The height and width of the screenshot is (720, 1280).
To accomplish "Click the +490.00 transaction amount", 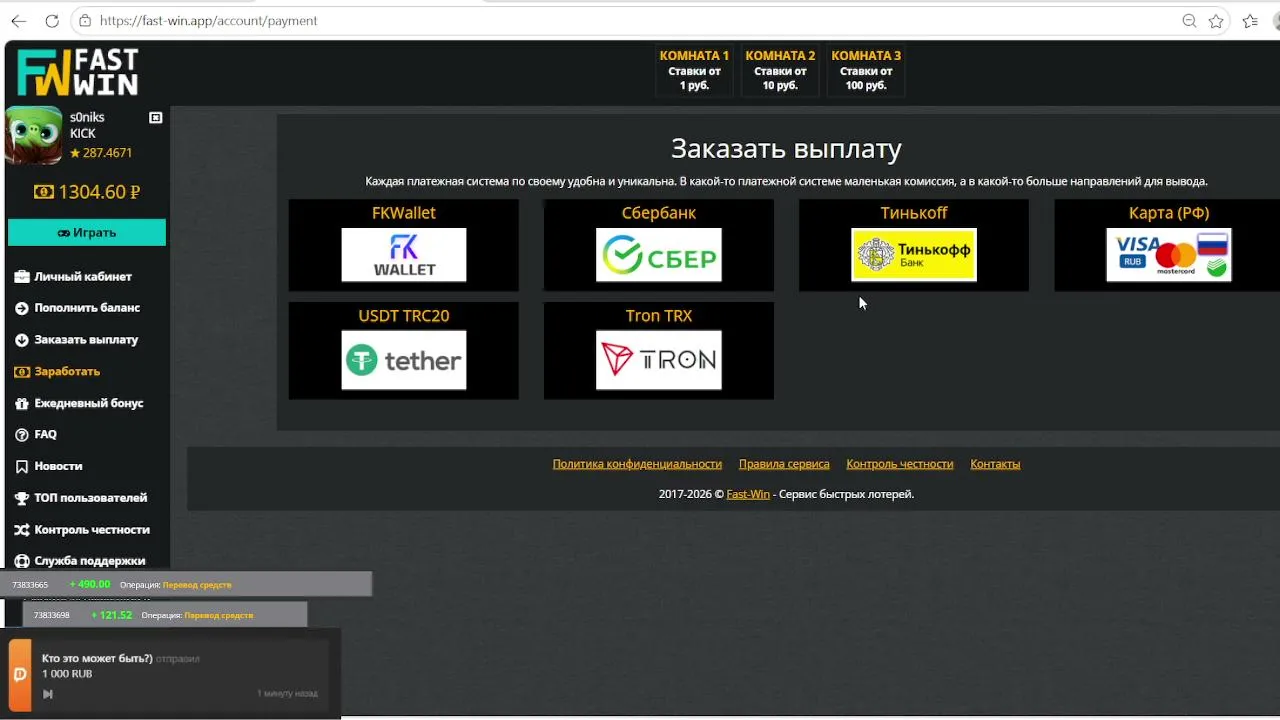I will point(90,585).
